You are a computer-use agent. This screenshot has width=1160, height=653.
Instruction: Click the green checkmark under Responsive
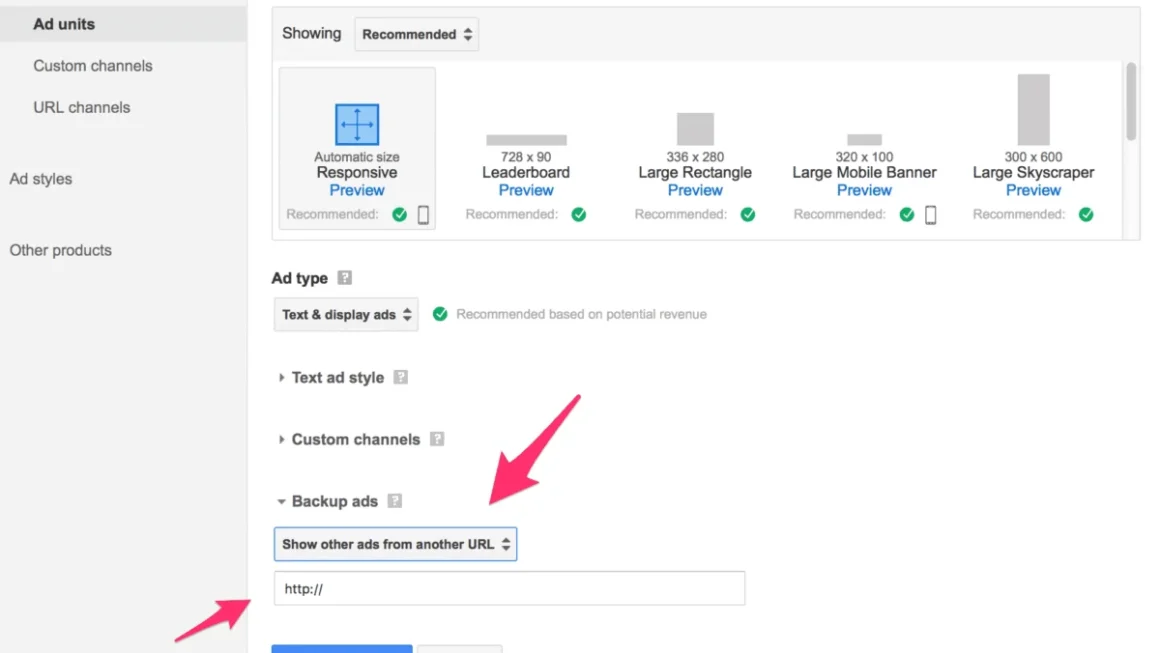coord(399,214)
